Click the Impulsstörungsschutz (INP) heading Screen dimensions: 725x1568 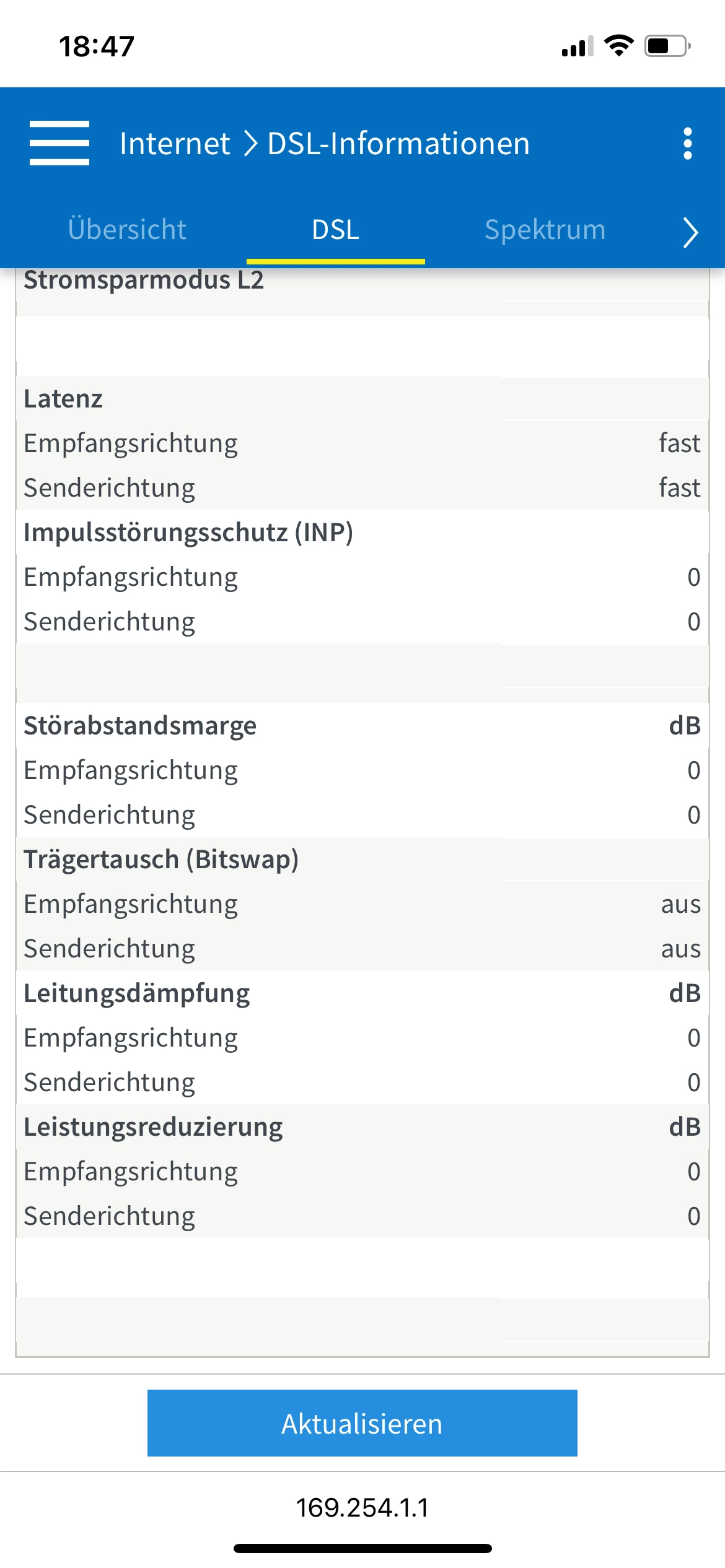tap(188, 533)
